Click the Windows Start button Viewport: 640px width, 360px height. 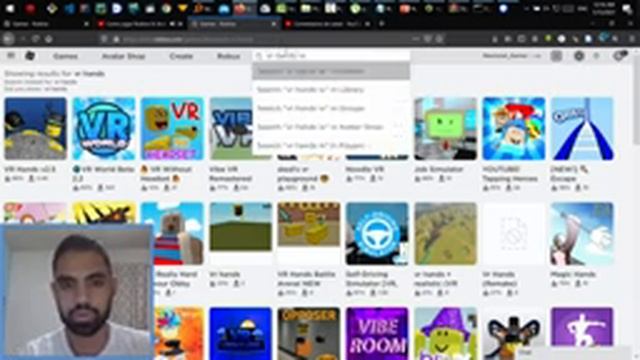[x=10, y=8]
